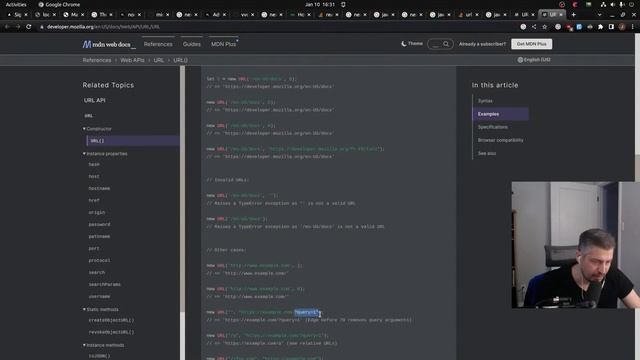Switch to the first browser tab labeled Sig

pos(17,14)
